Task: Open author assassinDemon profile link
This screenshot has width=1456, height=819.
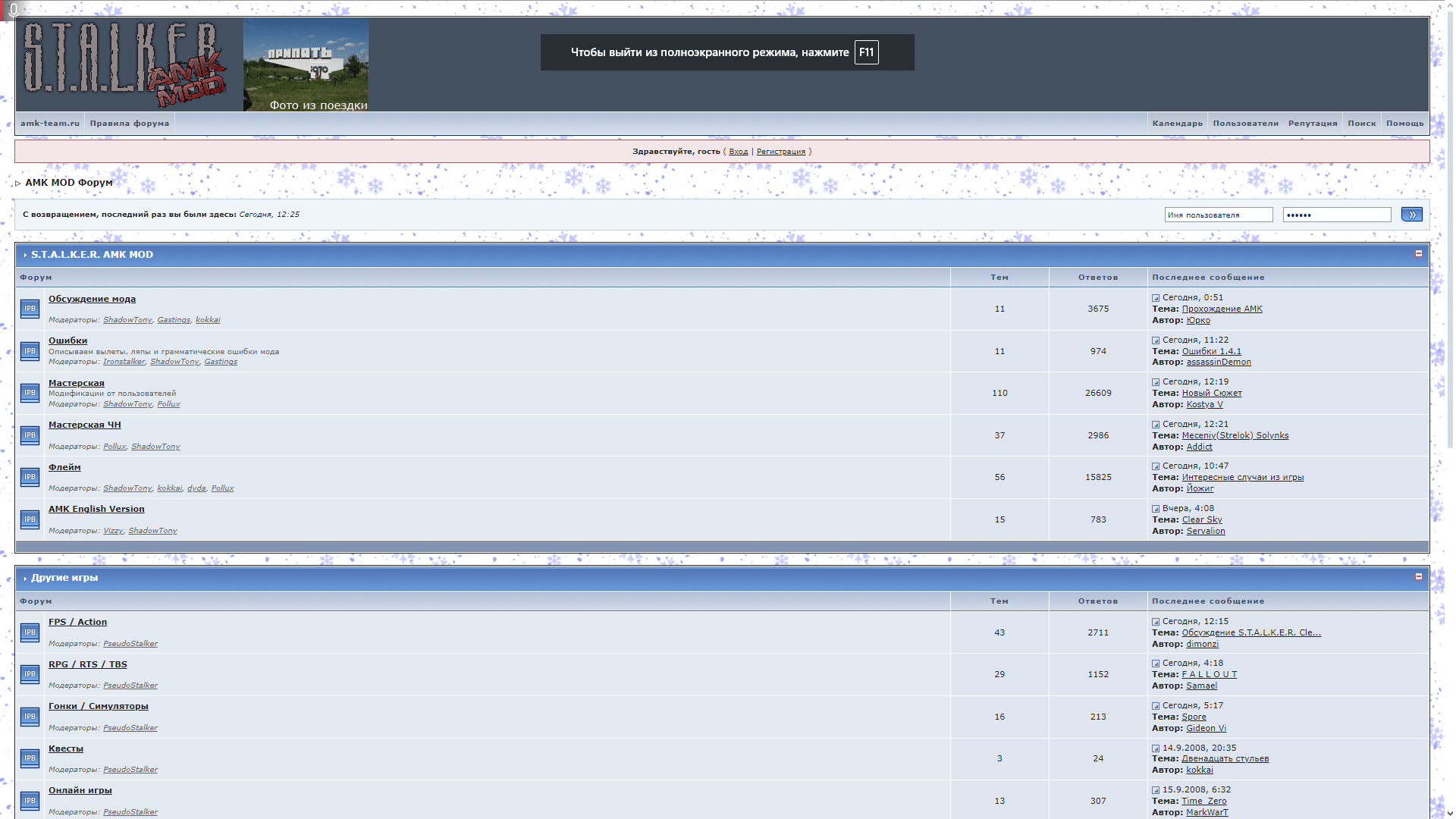Action: point(1219,362)
